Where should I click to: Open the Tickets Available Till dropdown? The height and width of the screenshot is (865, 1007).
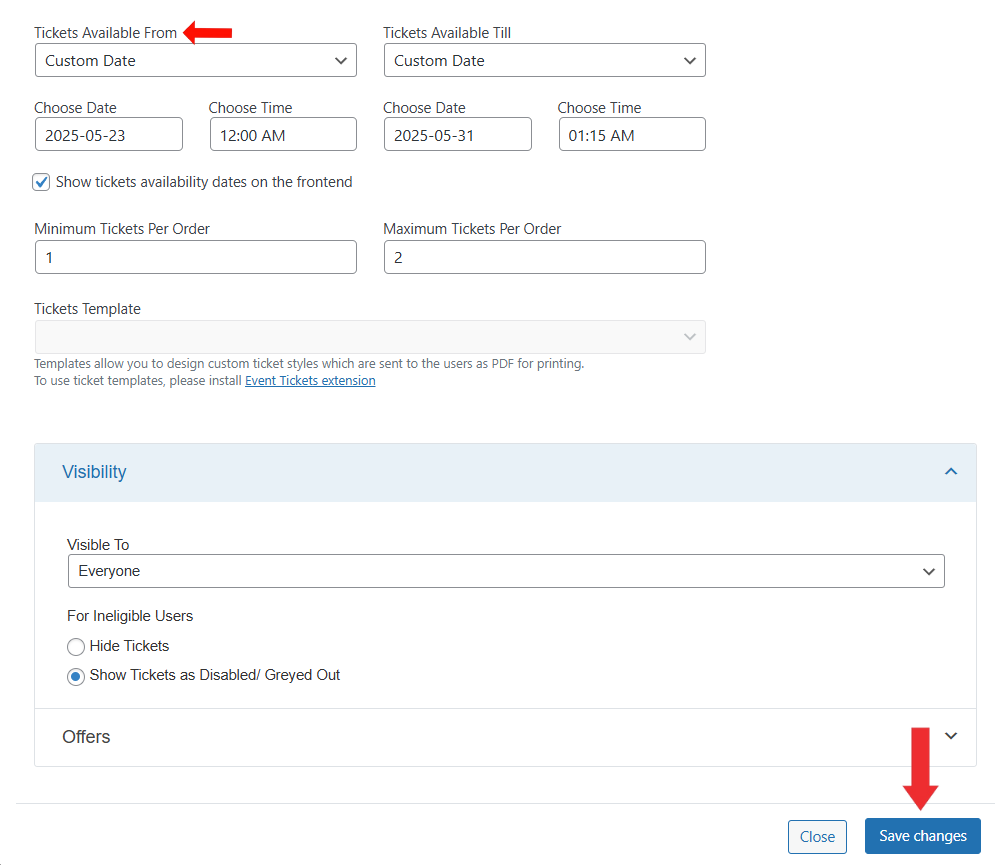click(545, 60)
